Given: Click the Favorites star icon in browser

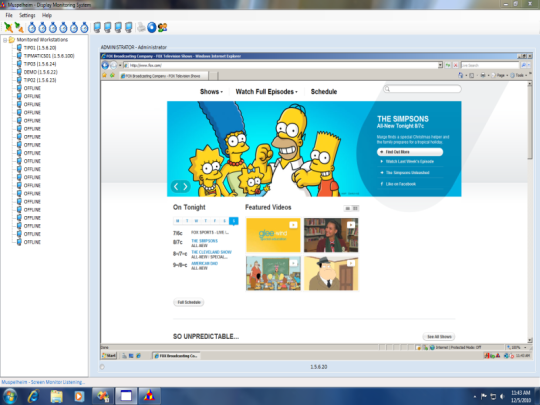Looking at the screenshot, I should pos(104,75).
